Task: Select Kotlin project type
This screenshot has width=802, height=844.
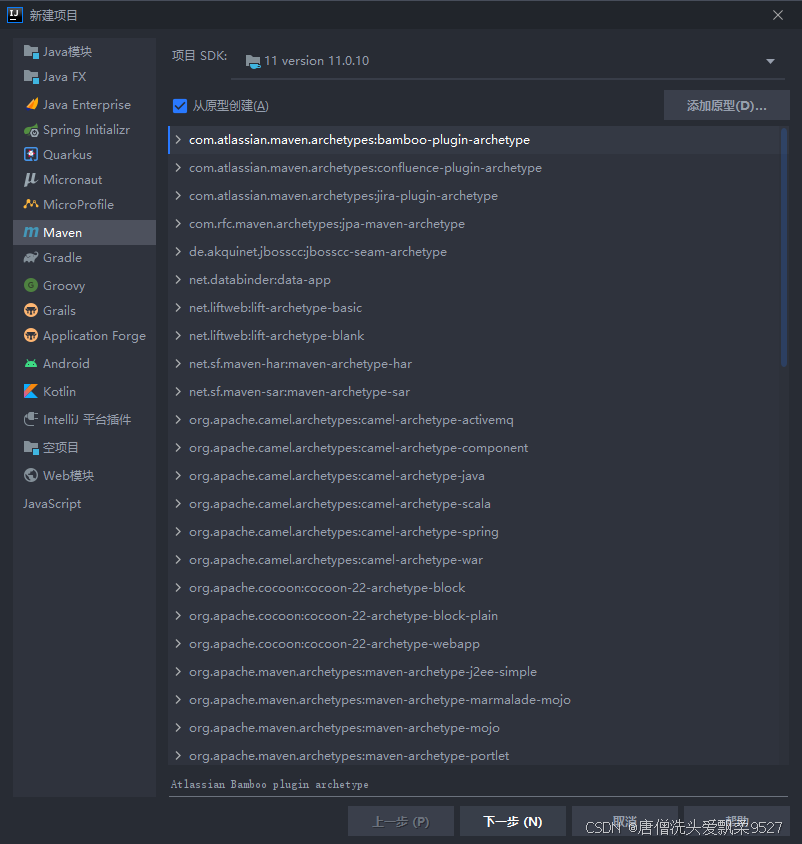Action: click(85, 391)
